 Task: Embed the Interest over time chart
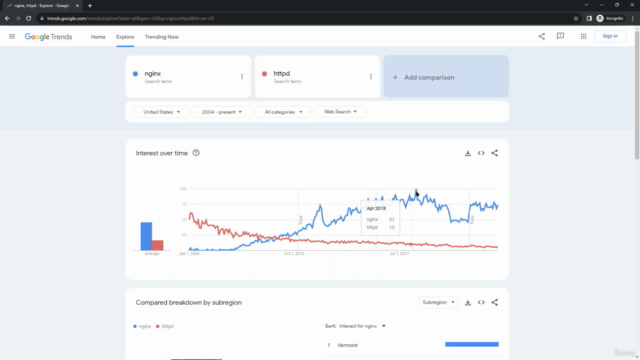481,153
